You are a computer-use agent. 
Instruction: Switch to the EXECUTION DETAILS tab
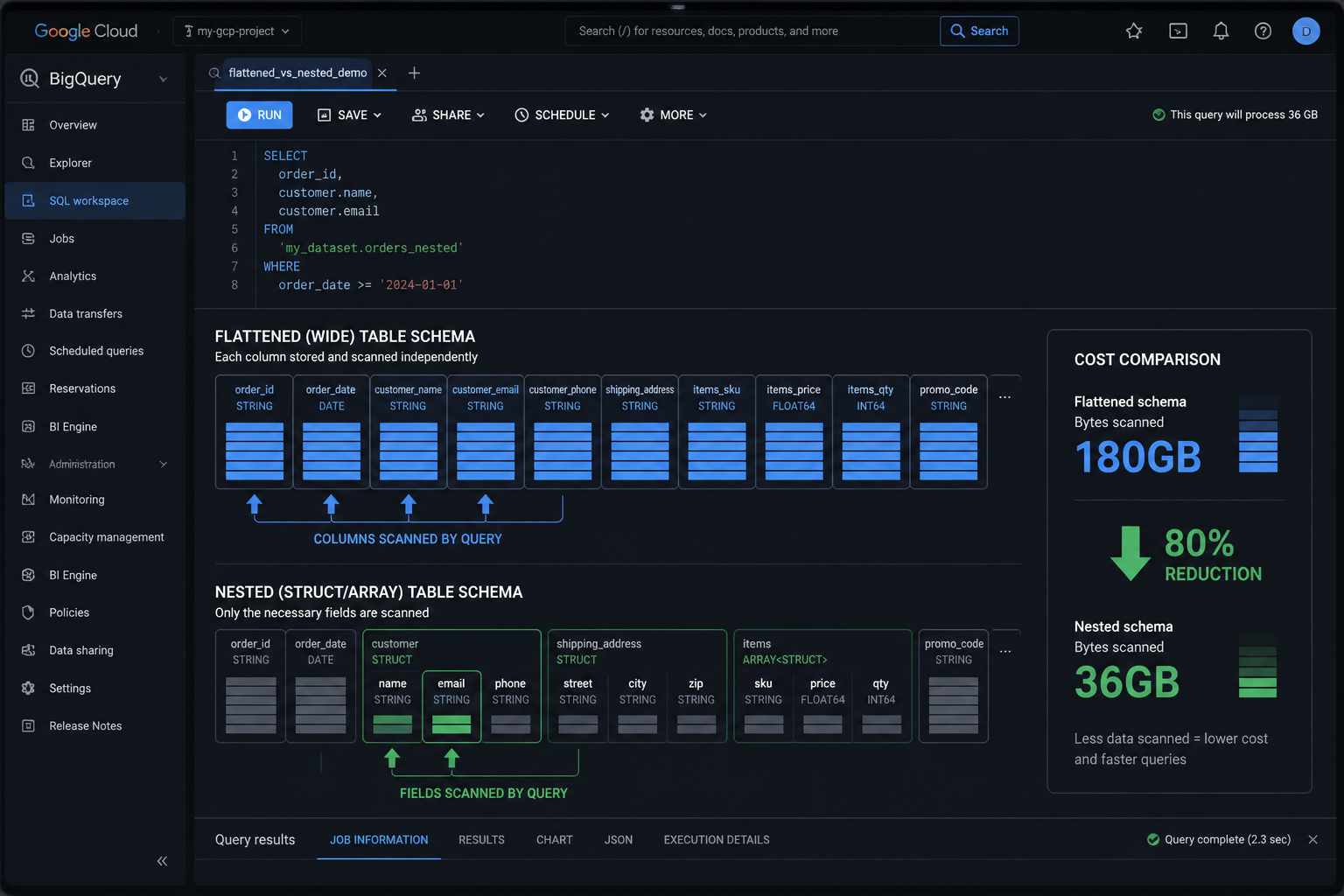[717, 840]
